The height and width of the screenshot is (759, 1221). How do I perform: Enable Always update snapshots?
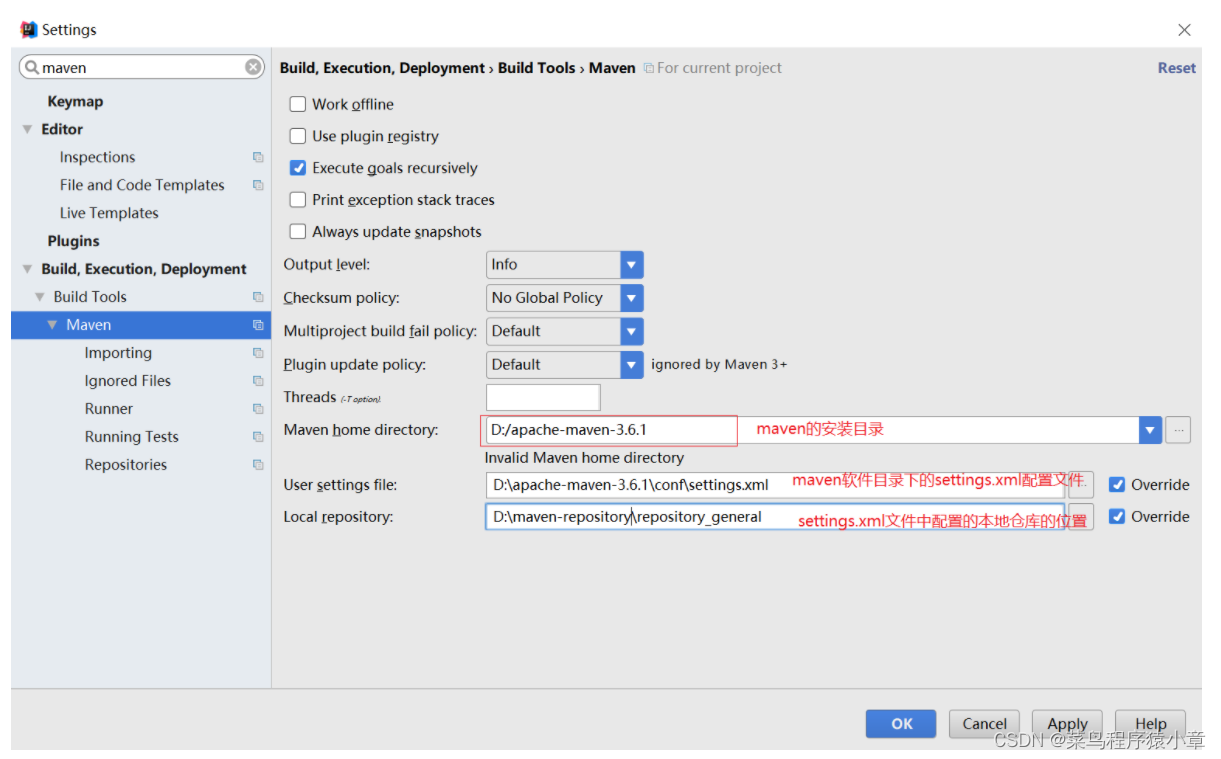(x=297, y=232)
